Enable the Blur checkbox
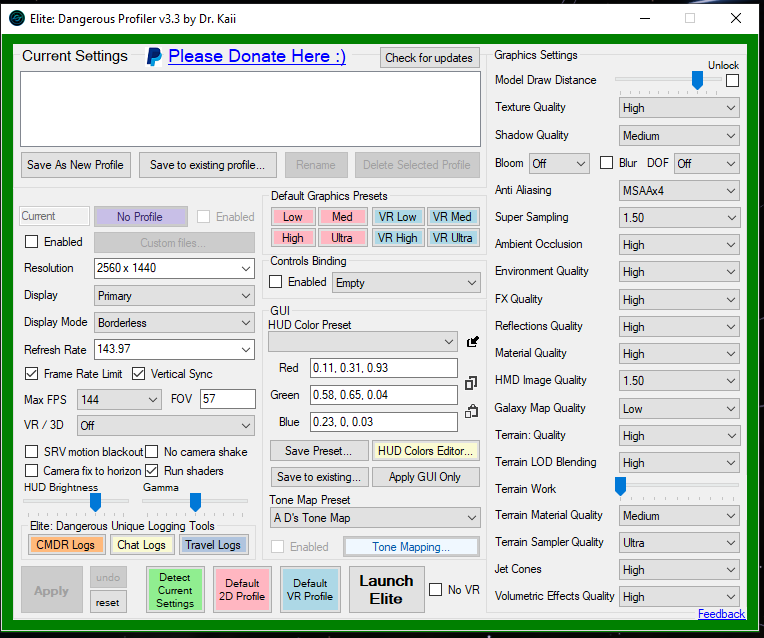 [607, 163]
